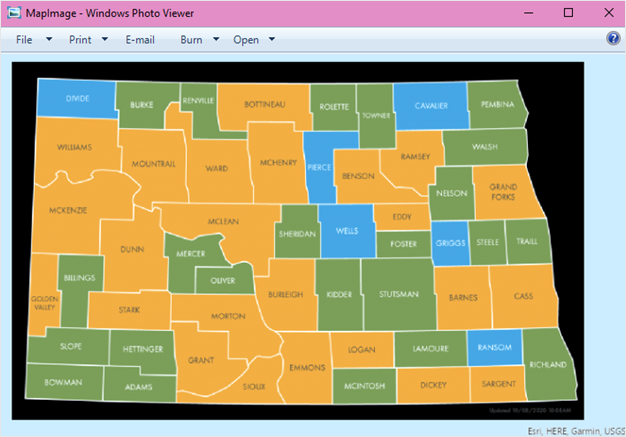
Task: Select the blue Cavalier county region
Action: tap(430, 104)
